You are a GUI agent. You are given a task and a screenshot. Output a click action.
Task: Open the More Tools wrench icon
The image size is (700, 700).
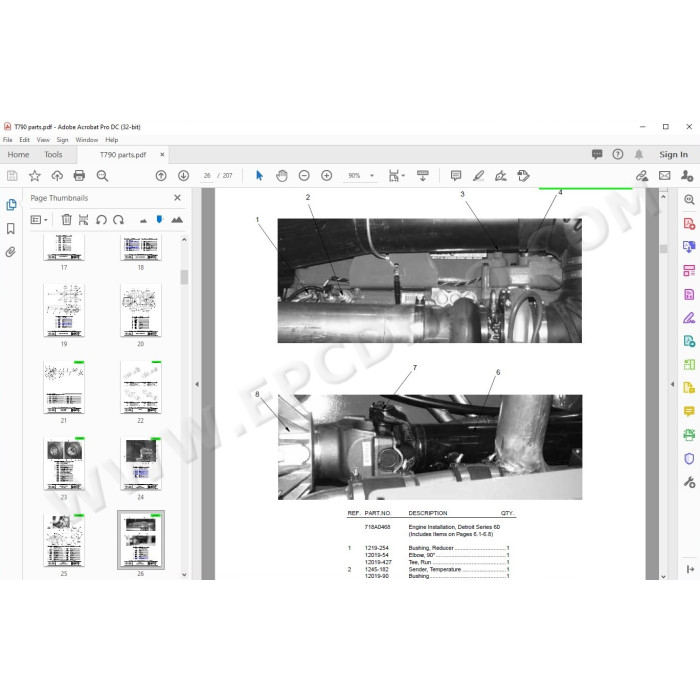pyautogui.click(x=689, y=482)
